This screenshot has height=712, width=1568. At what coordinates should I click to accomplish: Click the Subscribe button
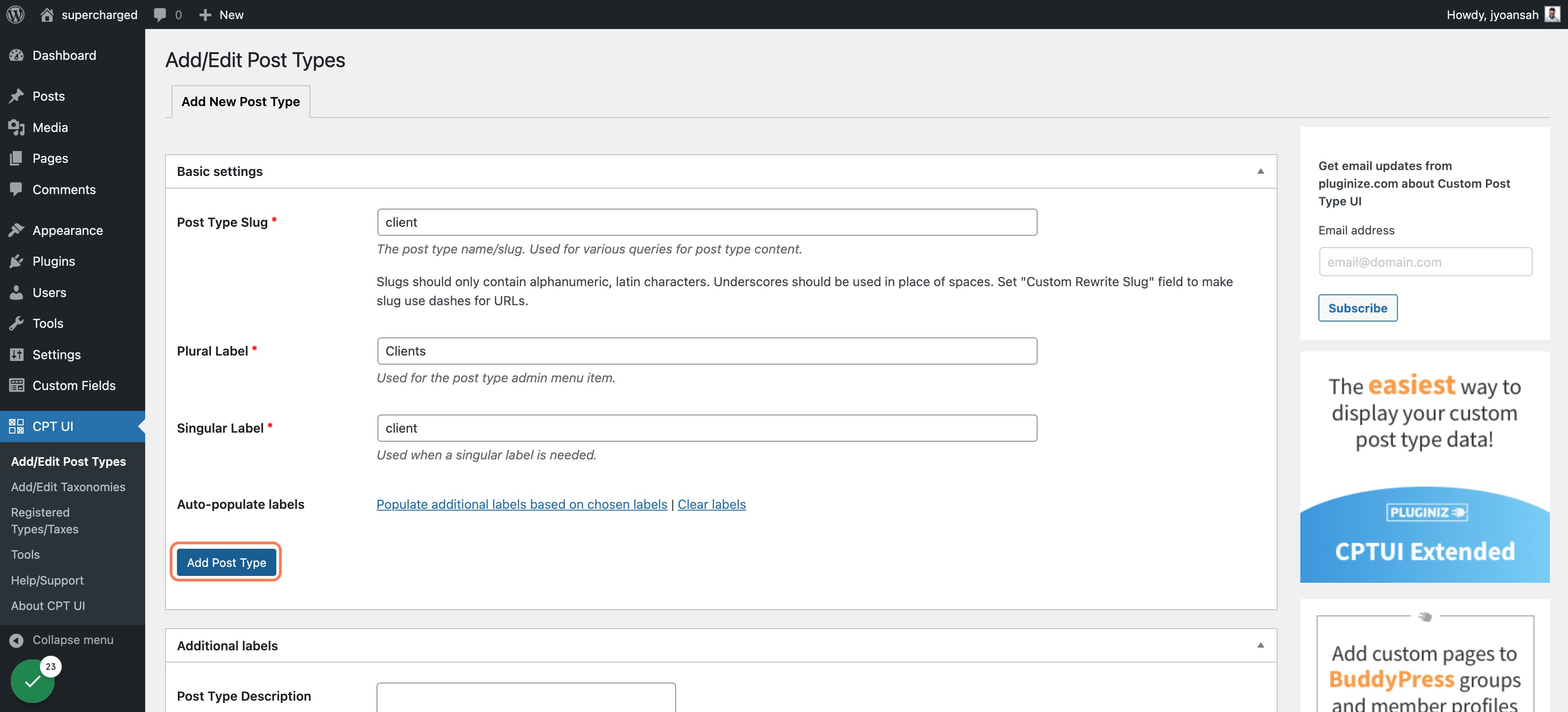pyautogui.click(x=1357, y=308)
